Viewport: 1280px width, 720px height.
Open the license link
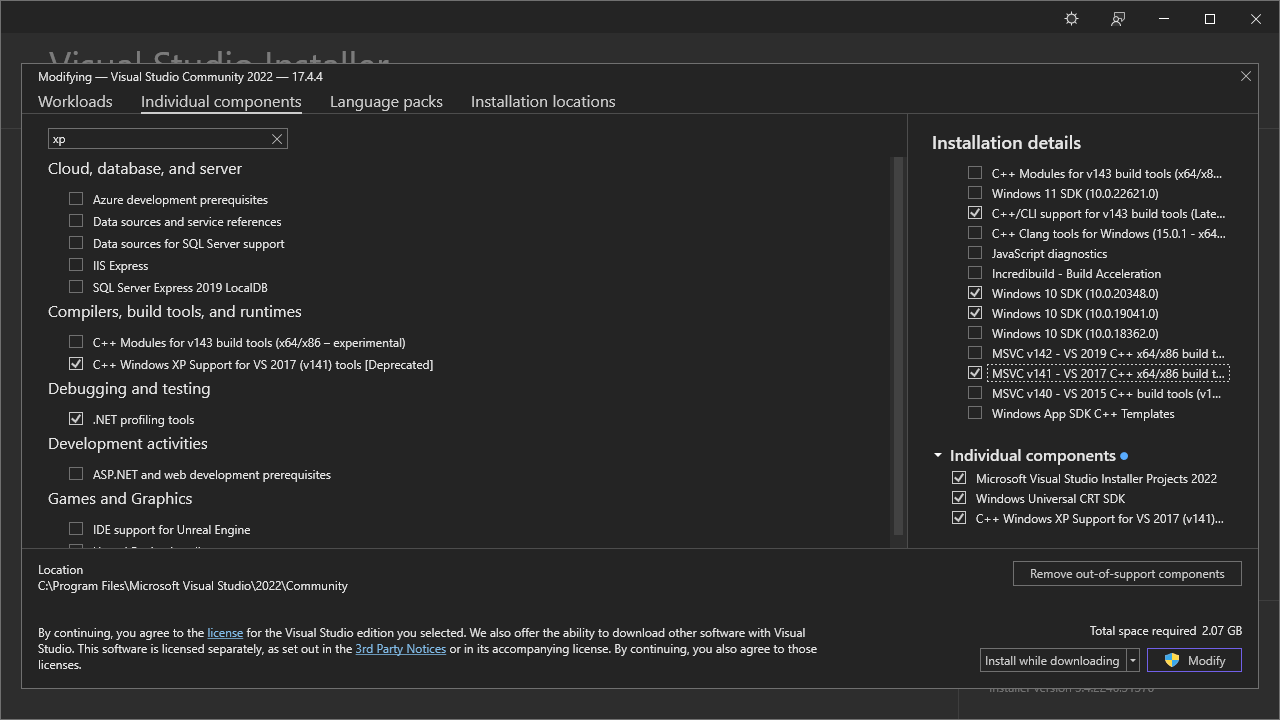click(225, 632)
